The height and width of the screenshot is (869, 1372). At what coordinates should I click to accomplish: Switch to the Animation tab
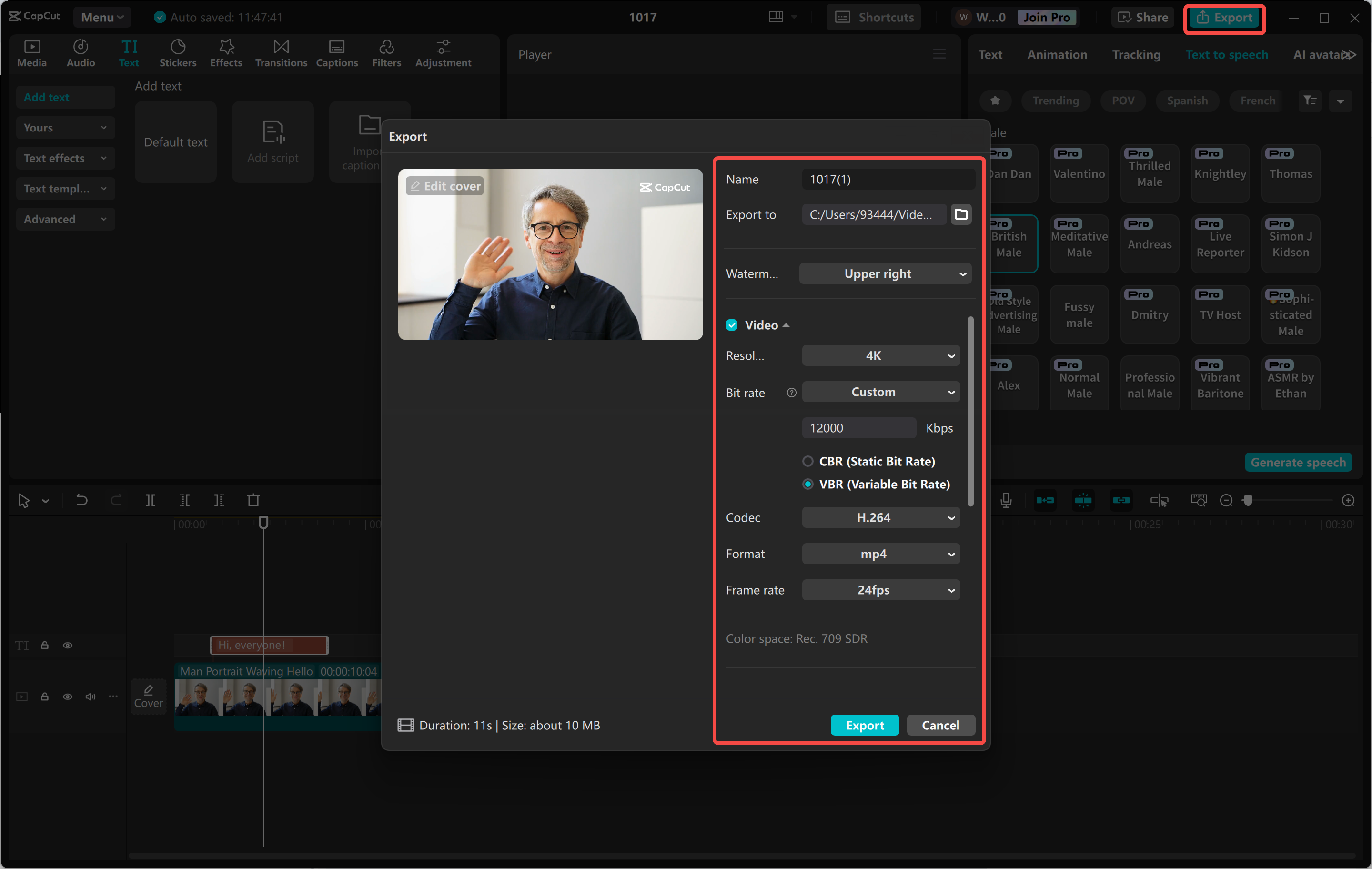pyautogui.click(x=1057, y=54)
